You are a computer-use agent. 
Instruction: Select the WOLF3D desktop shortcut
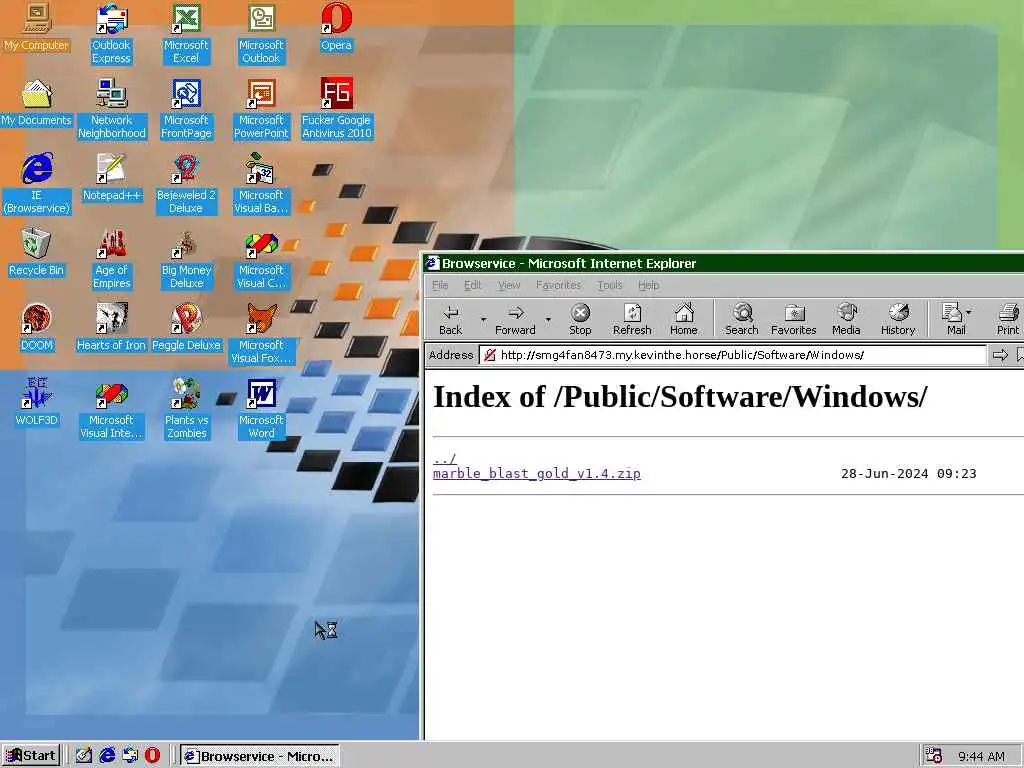(37, 403)
